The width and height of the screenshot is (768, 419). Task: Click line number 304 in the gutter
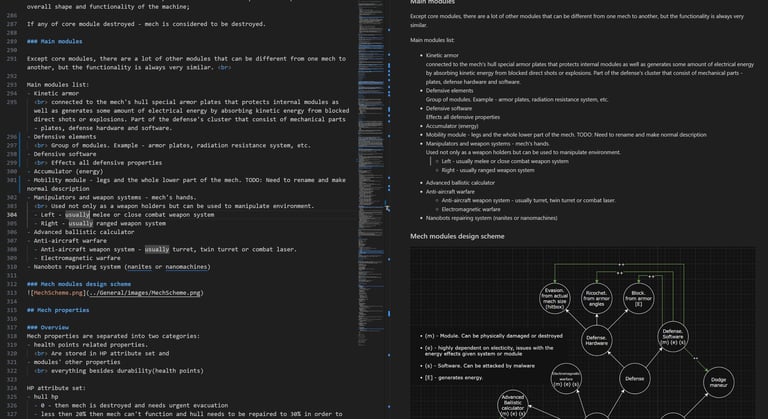[x=12, y=215]
